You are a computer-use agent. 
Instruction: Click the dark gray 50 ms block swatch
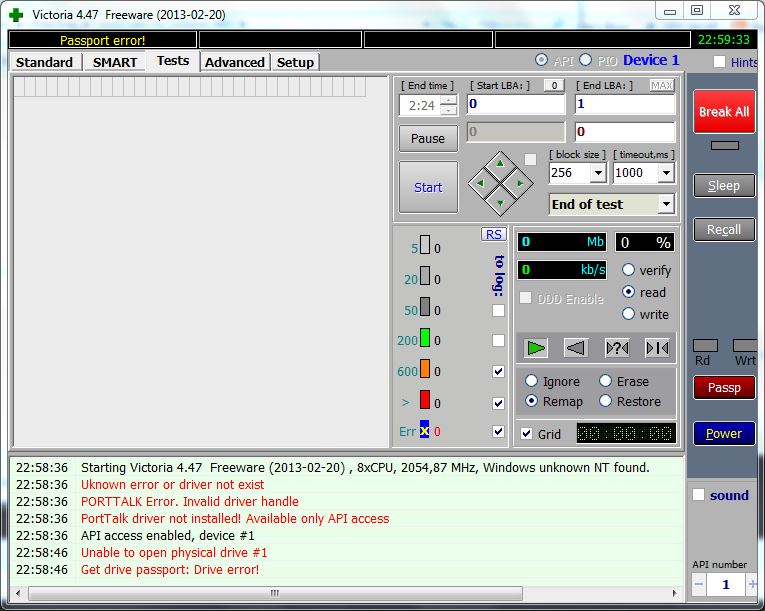pyautogui.click(x=424, y=307)
